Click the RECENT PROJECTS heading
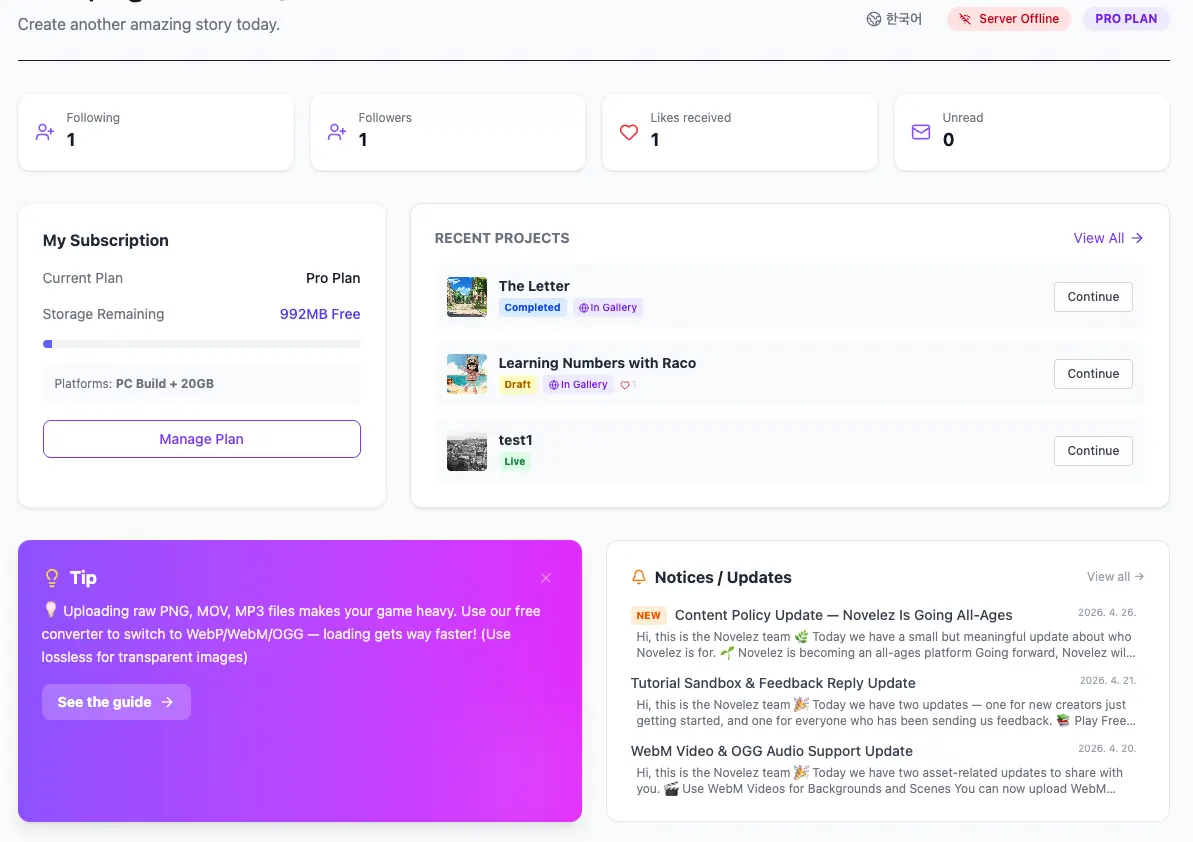1193x842 pixels. click(501, 238)
